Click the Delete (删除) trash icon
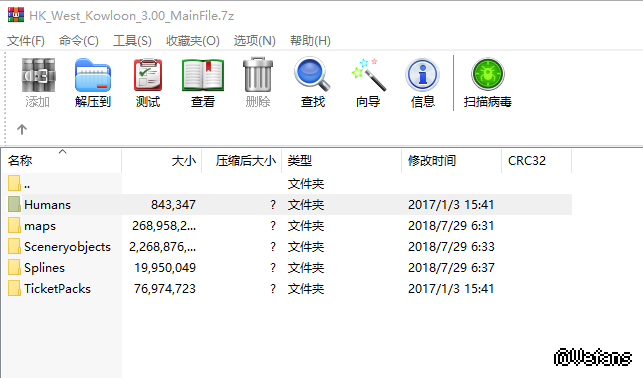 (x=258, y=82)
